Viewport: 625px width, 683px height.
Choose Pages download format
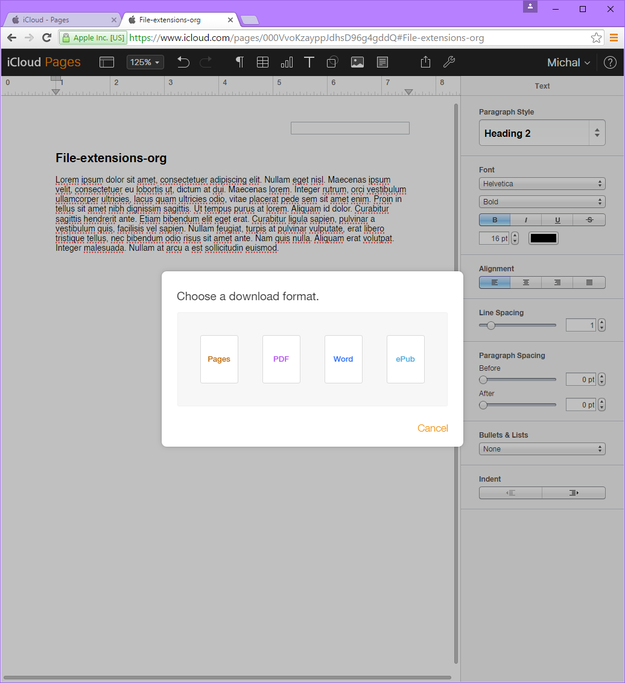click(x=219, y=359)
